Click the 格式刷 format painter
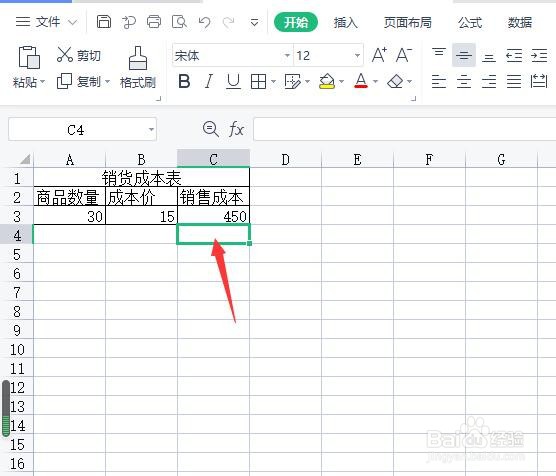 click(138, 67)
